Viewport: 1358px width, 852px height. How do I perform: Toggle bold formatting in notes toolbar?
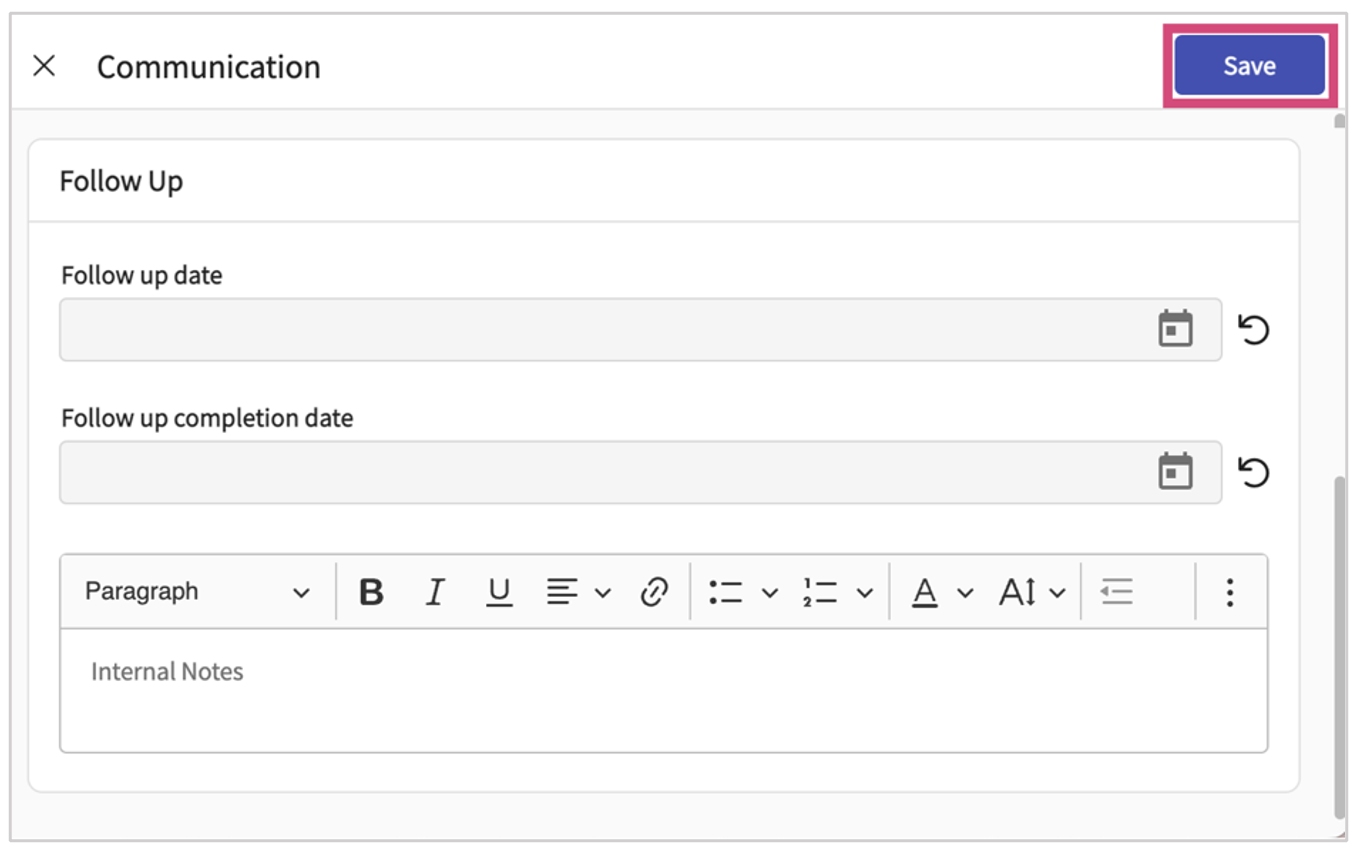tap(371, 592)
